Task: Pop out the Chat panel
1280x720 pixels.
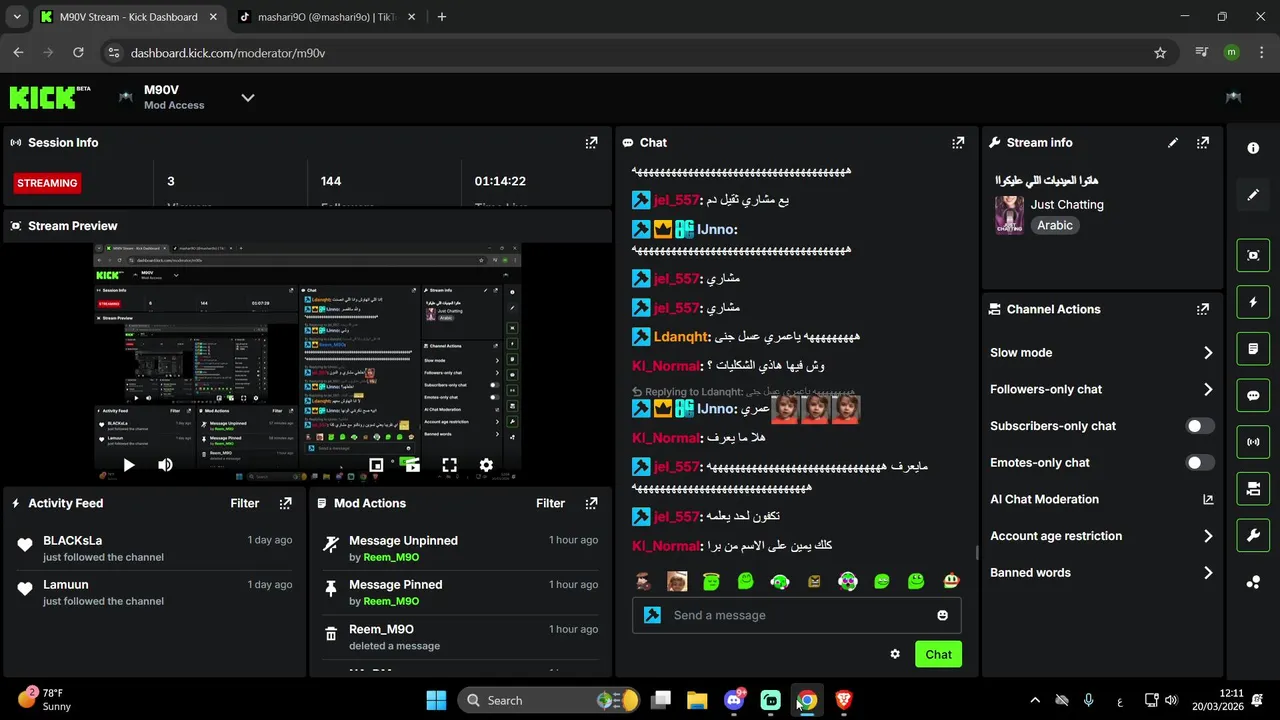Action: tap(958, 143)
